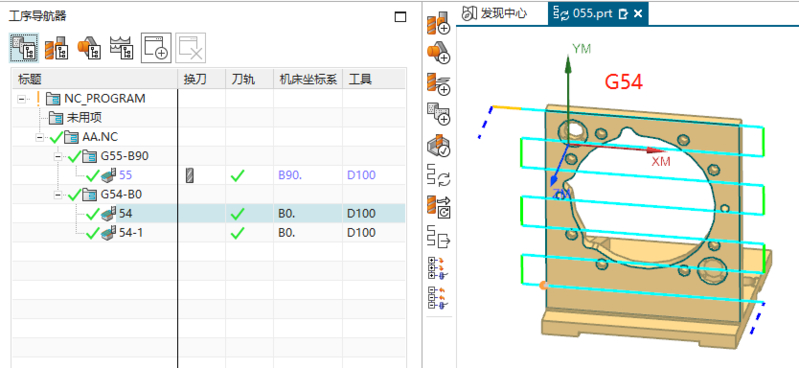The height and width of the screenshot is (368, 799).
Task: Click Expand All tree icon
Action: tap(439, 268)
